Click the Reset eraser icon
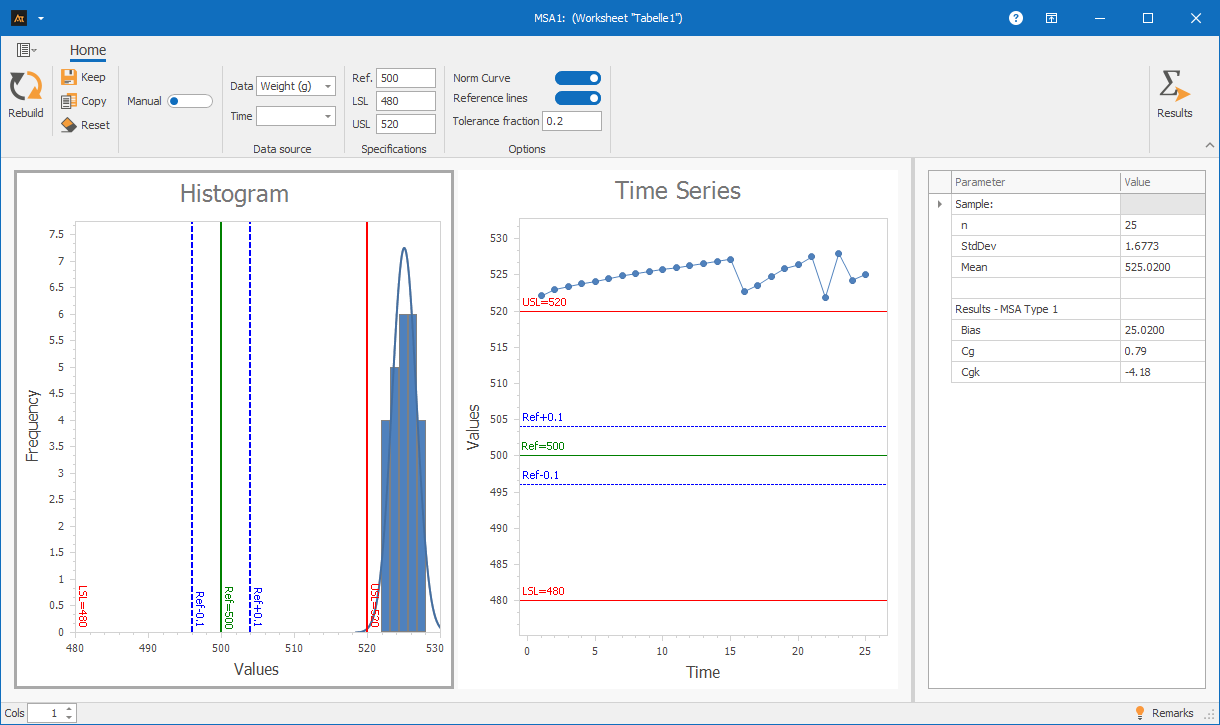 click(69, 125)
